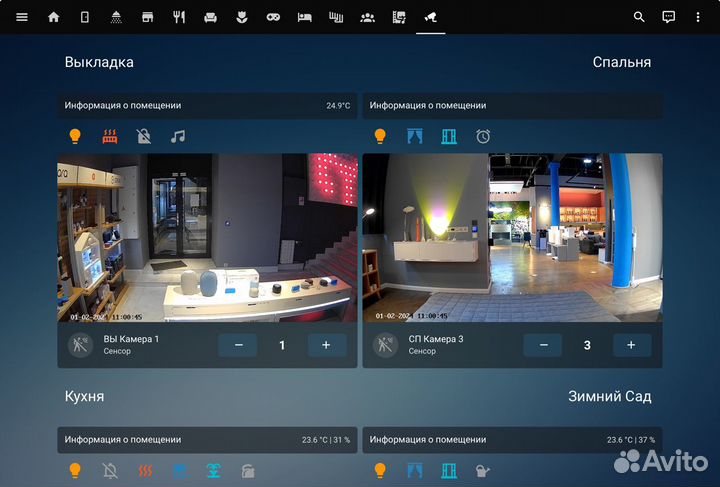Switch to the home tab
This screenshot has width=720, height=487.
point(54,17)
